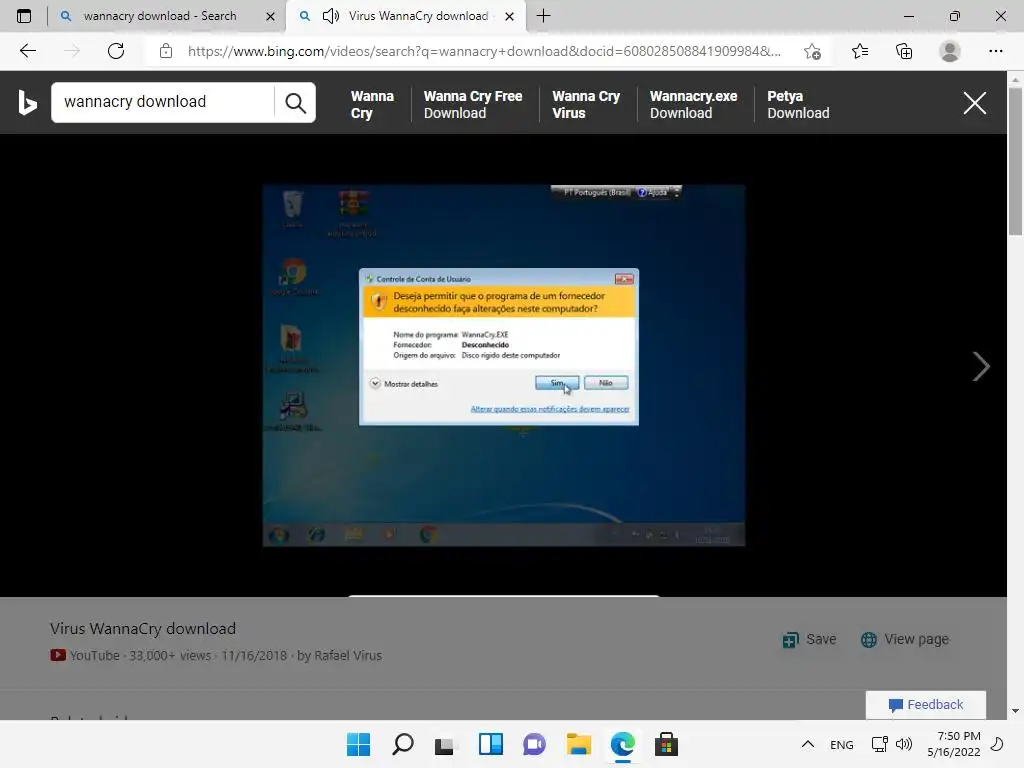Screen dimensions: 1024x768
Task: Open network status tray icon
Action: pos(880,744)
